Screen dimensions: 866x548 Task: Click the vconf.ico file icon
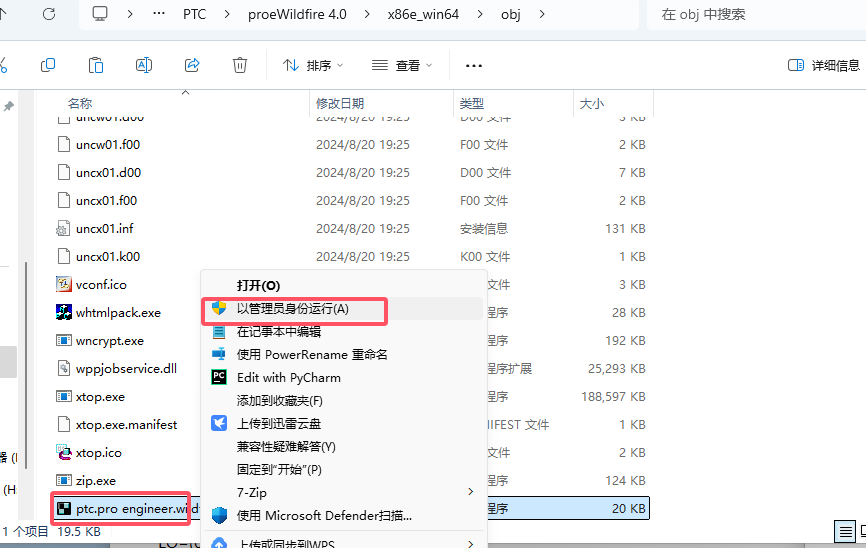point(64,284)
